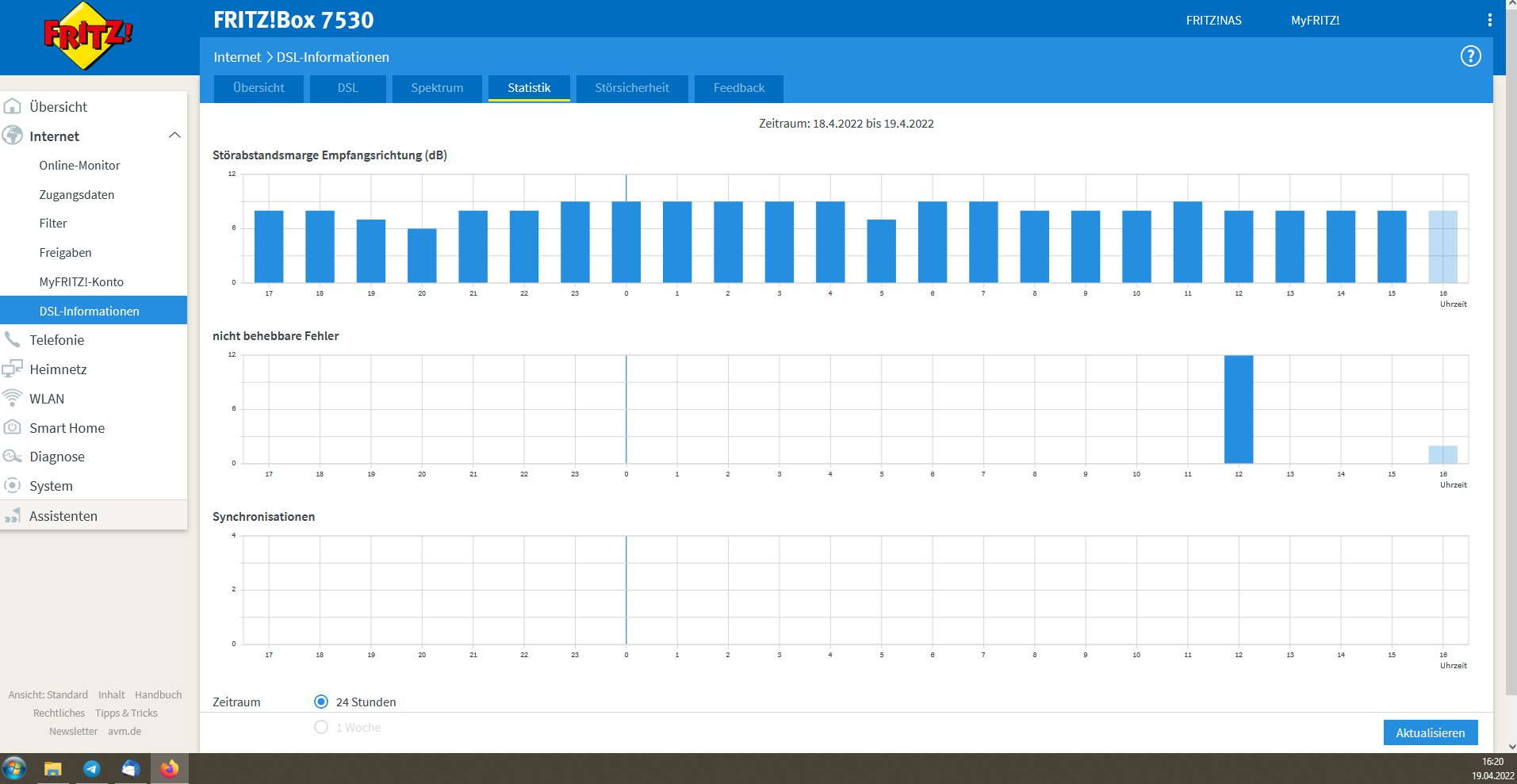Click the light 16 o'clock bar in Störabstandsmarge chart
1517x784 pixels.
(1443, 247)
